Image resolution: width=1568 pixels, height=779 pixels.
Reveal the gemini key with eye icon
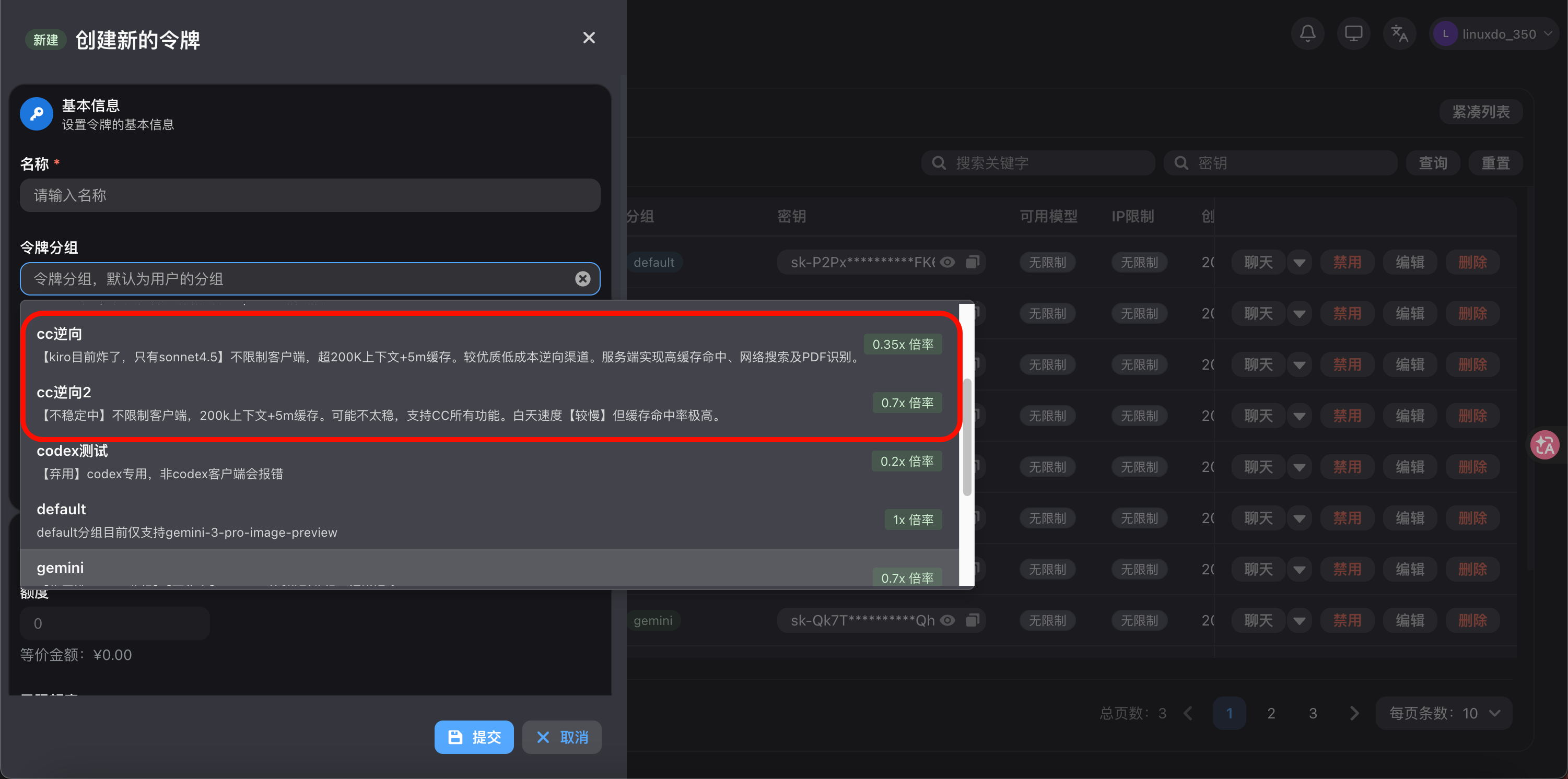click(947, 620)
